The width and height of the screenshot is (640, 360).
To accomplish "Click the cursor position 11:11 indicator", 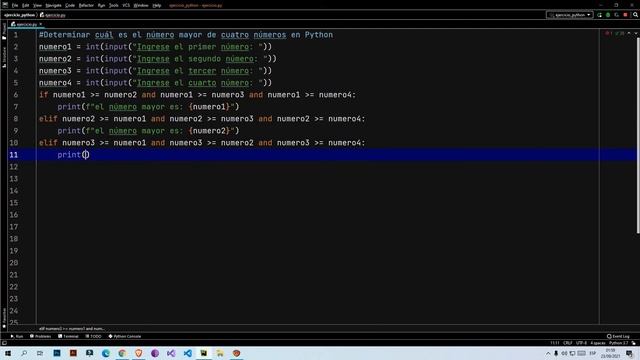I will (x=555, y=343).
